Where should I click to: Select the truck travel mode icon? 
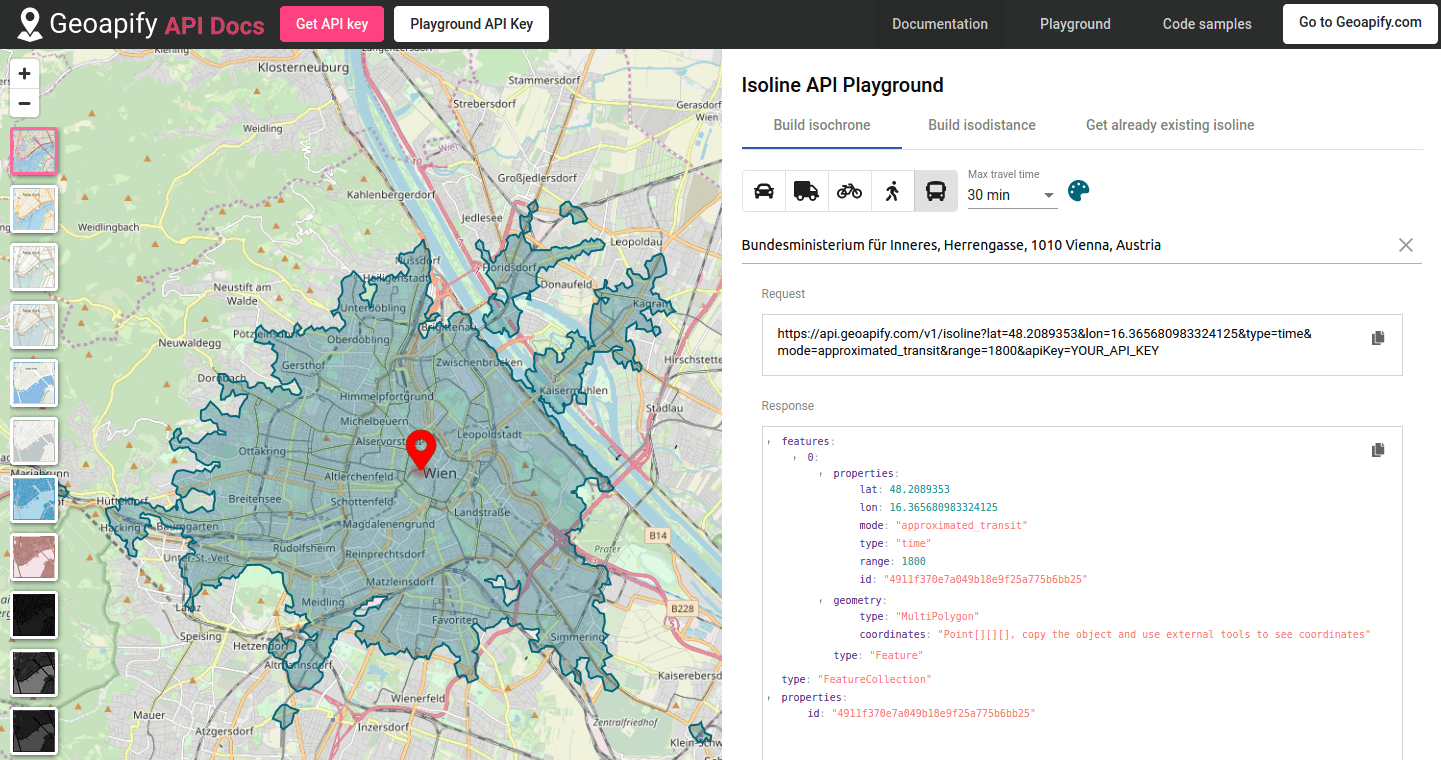(807, 191)
